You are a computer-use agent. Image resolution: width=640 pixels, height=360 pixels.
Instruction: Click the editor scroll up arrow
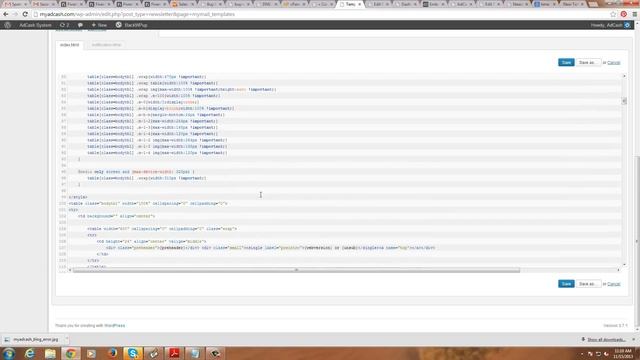(x=624, y=76)
